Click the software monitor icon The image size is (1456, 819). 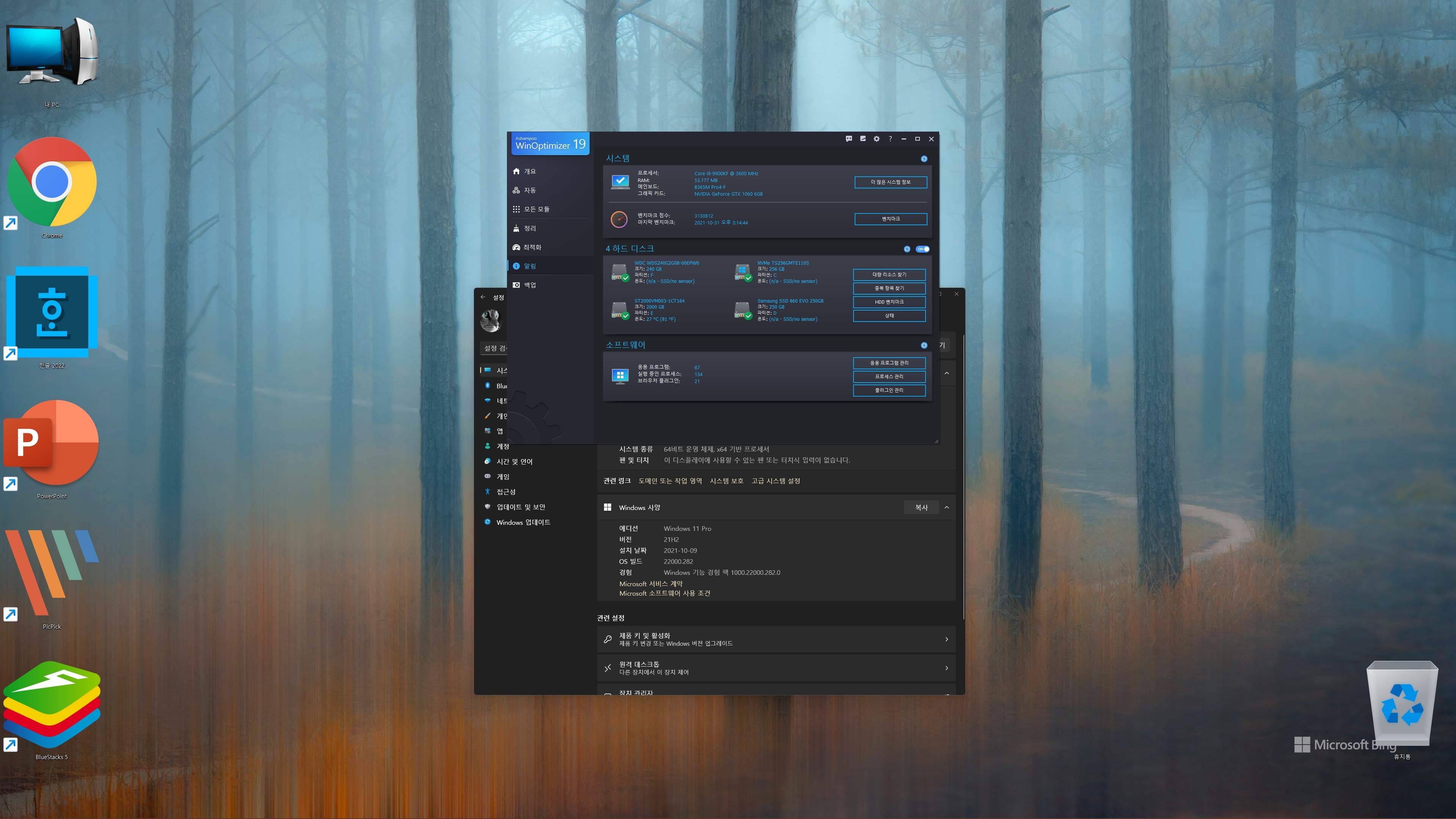[x=620, y=376]
